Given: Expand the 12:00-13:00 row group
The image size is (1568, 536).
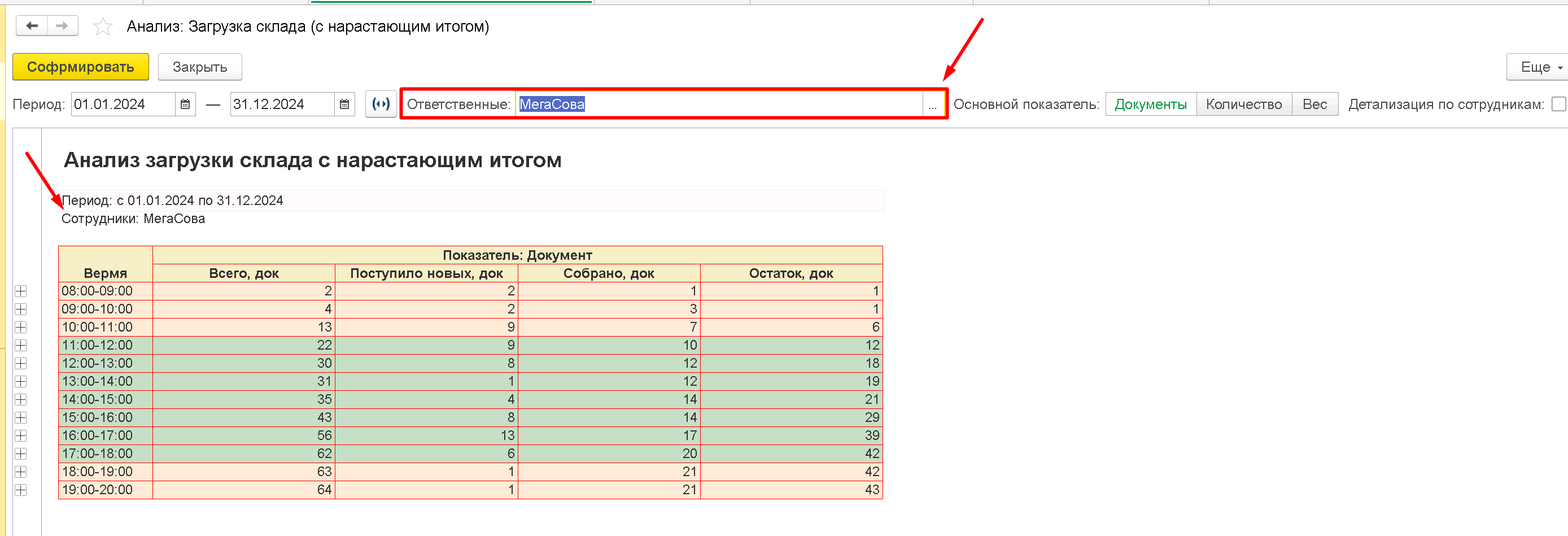Looking at the screenshot, I should pos(21,363).
